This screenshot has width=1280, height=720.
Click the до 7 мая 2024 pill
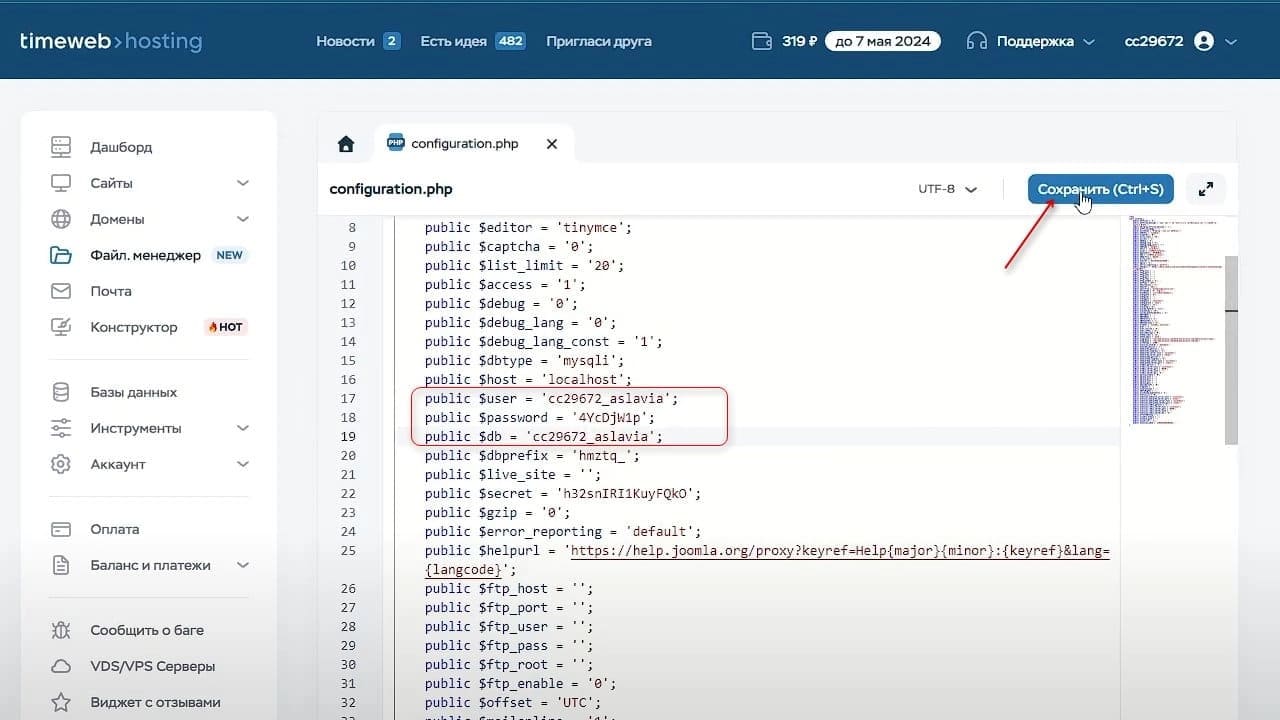click(882, 41)
